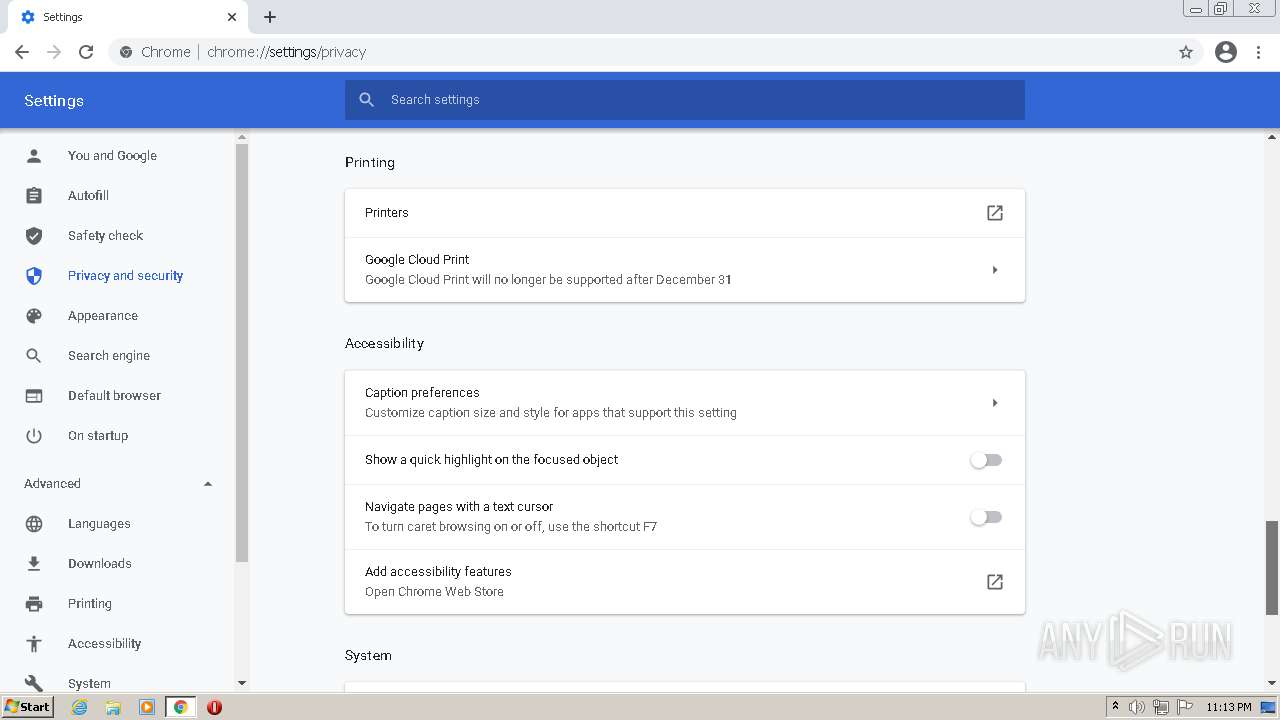Go back to previous page
Viewport: 1280px width, 720px height.
pyautogui.click(x=22, y=52)
